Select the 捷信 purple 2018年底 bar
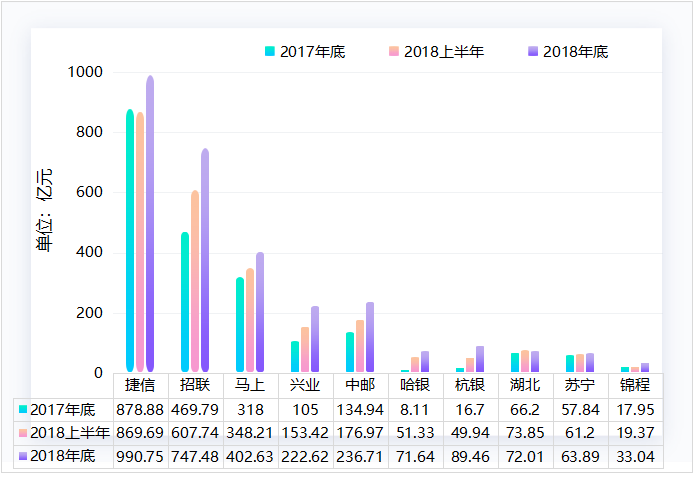Viewport: 693px width, 484px height. [150, 224]
